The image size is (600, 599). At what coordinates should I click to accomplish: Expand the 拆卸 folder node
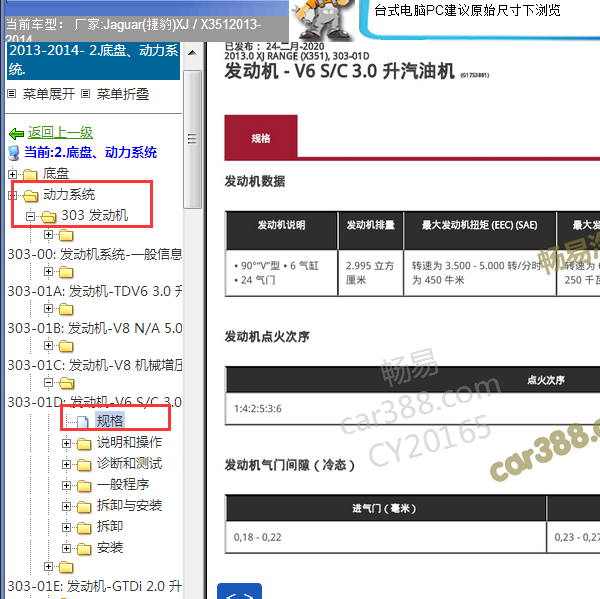pos(67,527)
